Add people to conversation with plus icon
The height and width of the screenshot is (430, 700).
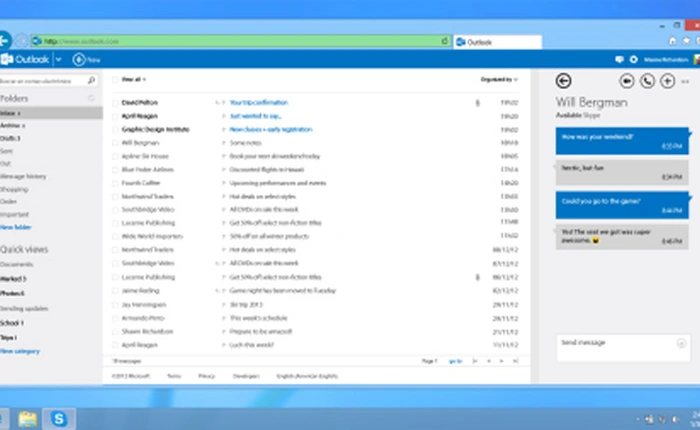coord(667,81)
